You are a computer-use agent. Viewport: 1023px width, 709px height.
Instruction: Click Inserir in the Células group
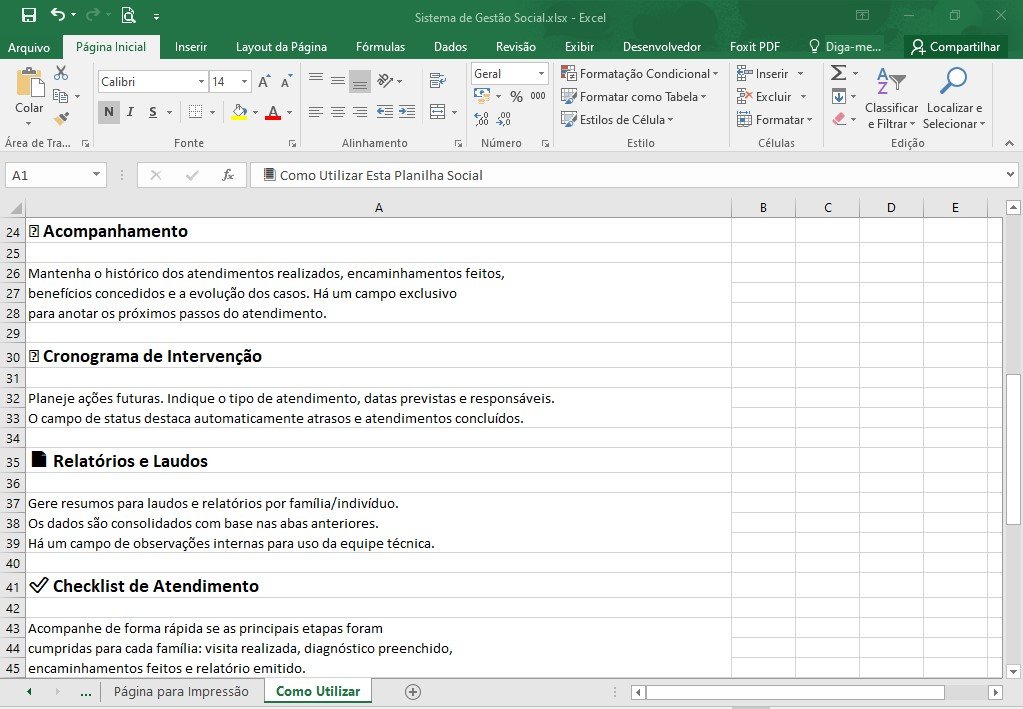pos(770,74)
